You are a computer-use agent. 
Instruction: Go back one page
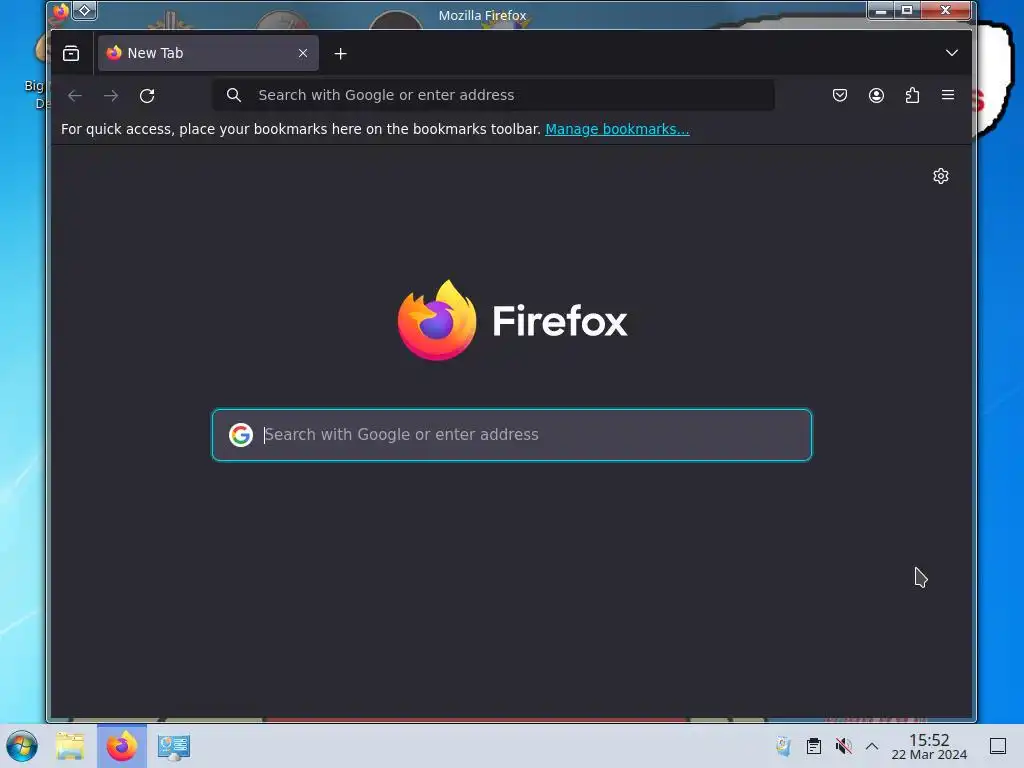click(75, 95)
